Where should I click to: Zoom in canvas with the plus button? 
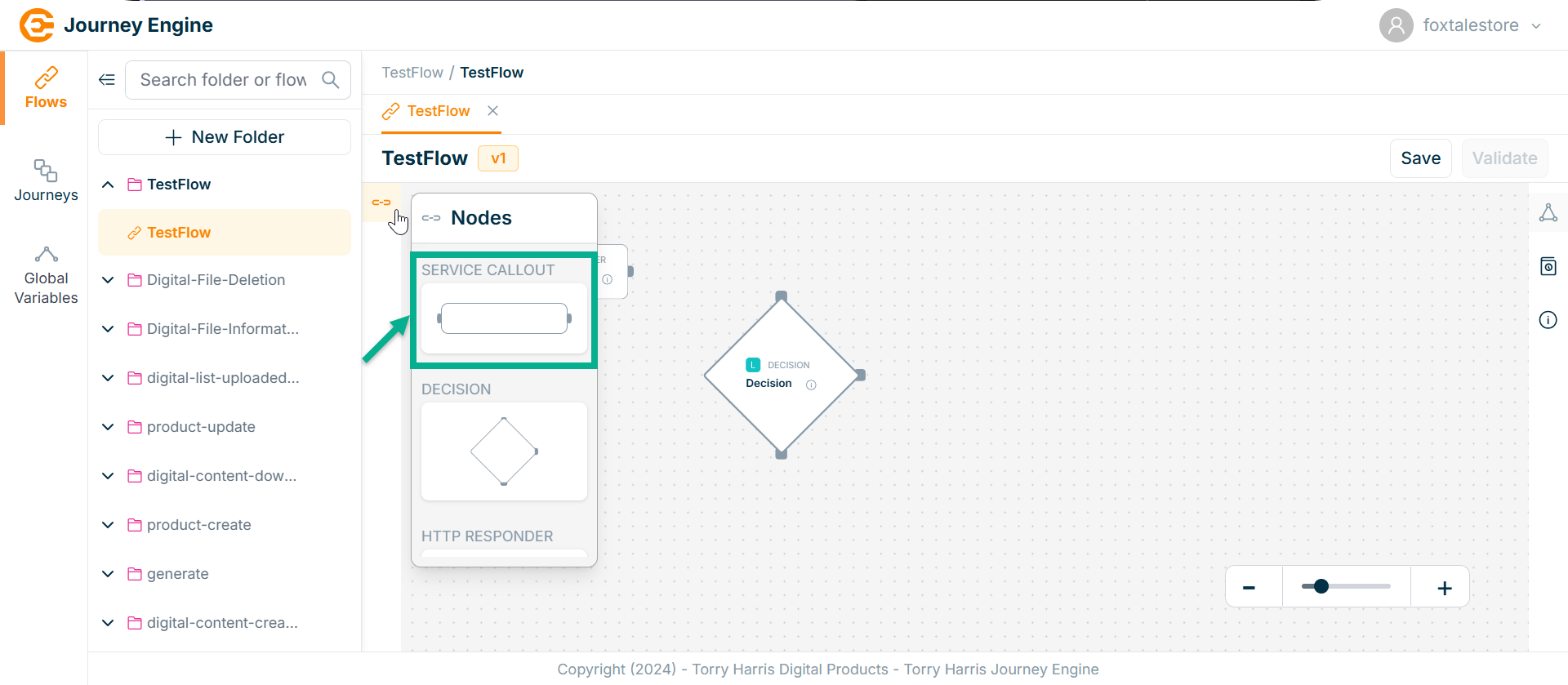pos(1444,588)
